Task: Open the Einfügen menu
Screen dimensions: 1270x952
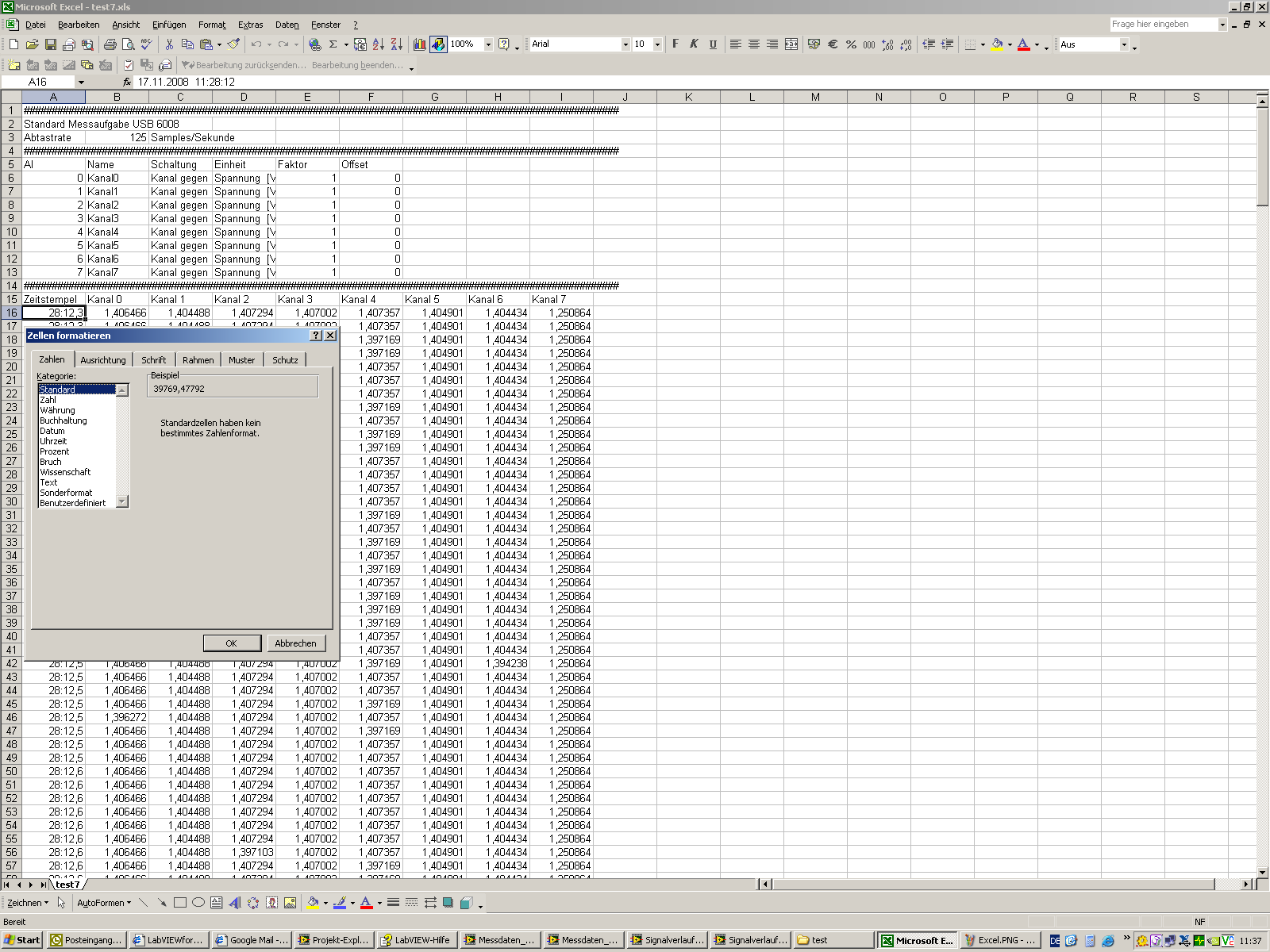Action: (169, 25)
